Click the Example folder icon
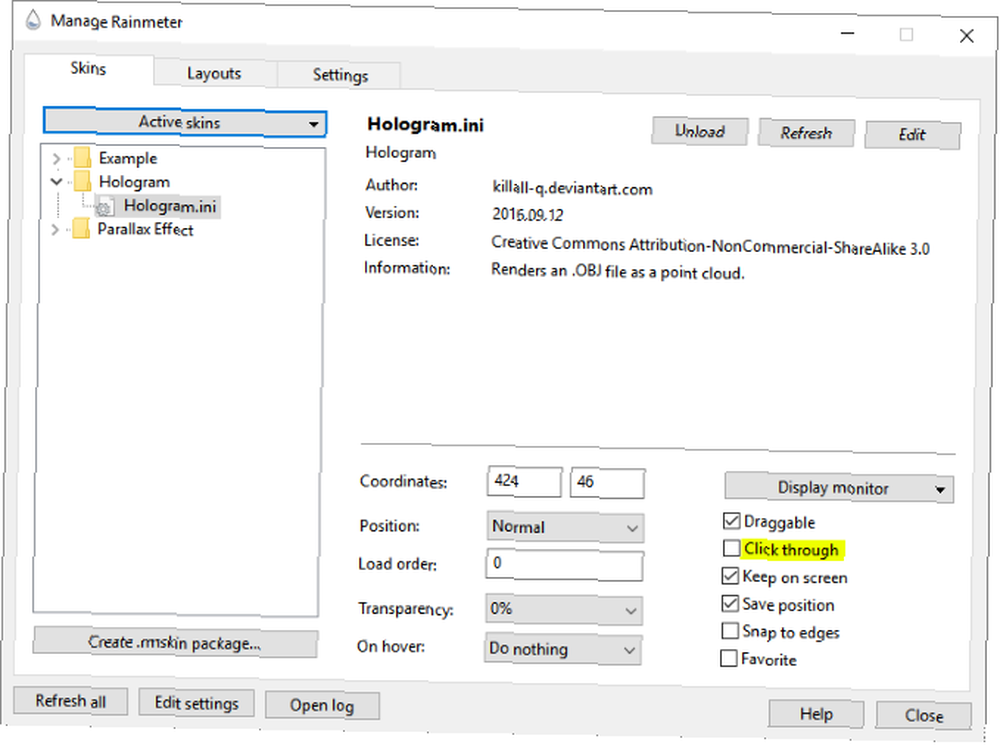The image size is (1000, 745). coord(82,158)
